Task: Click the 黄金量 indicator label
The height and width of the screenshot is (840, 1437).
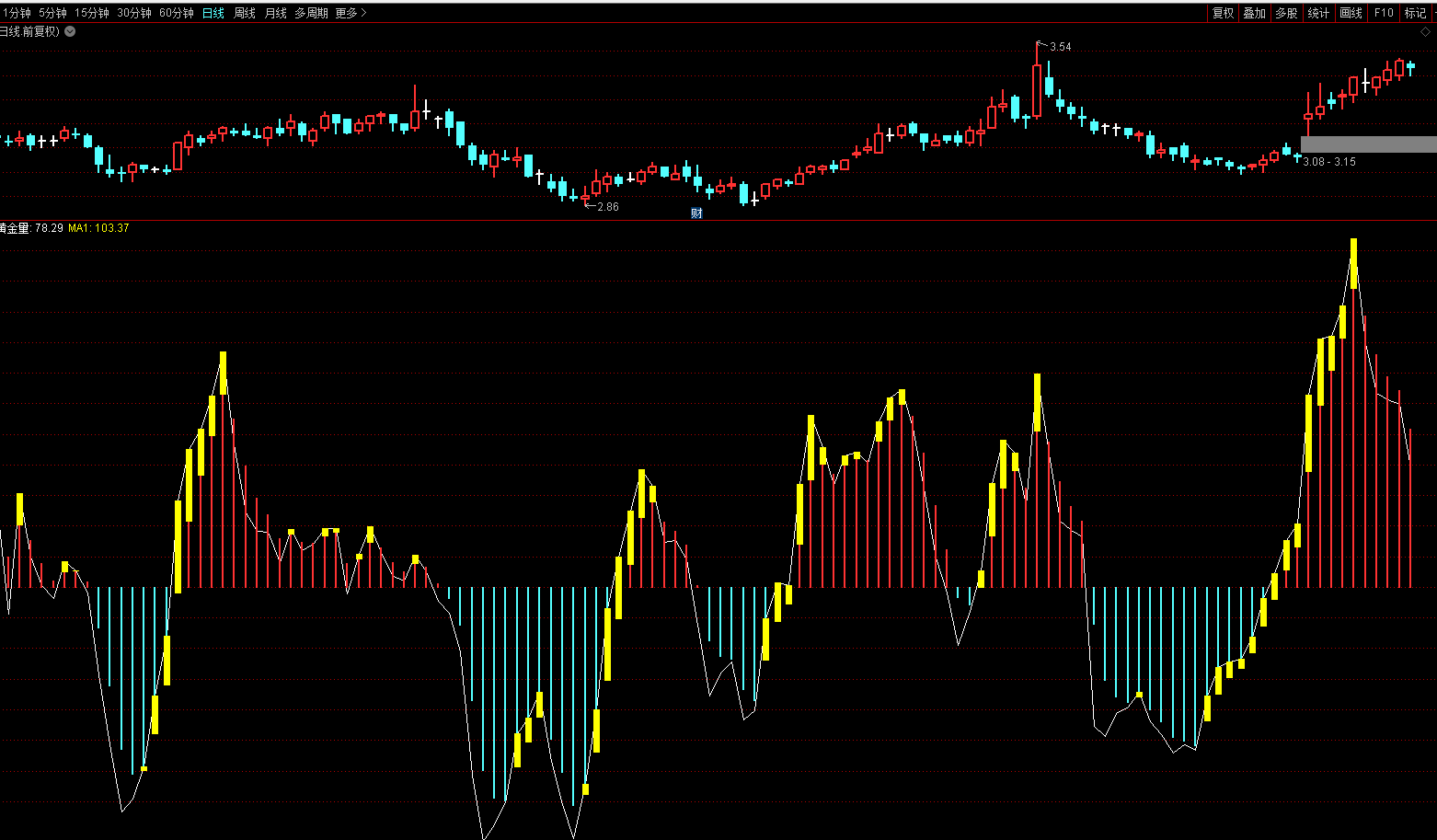Action: tap(15, 227)
